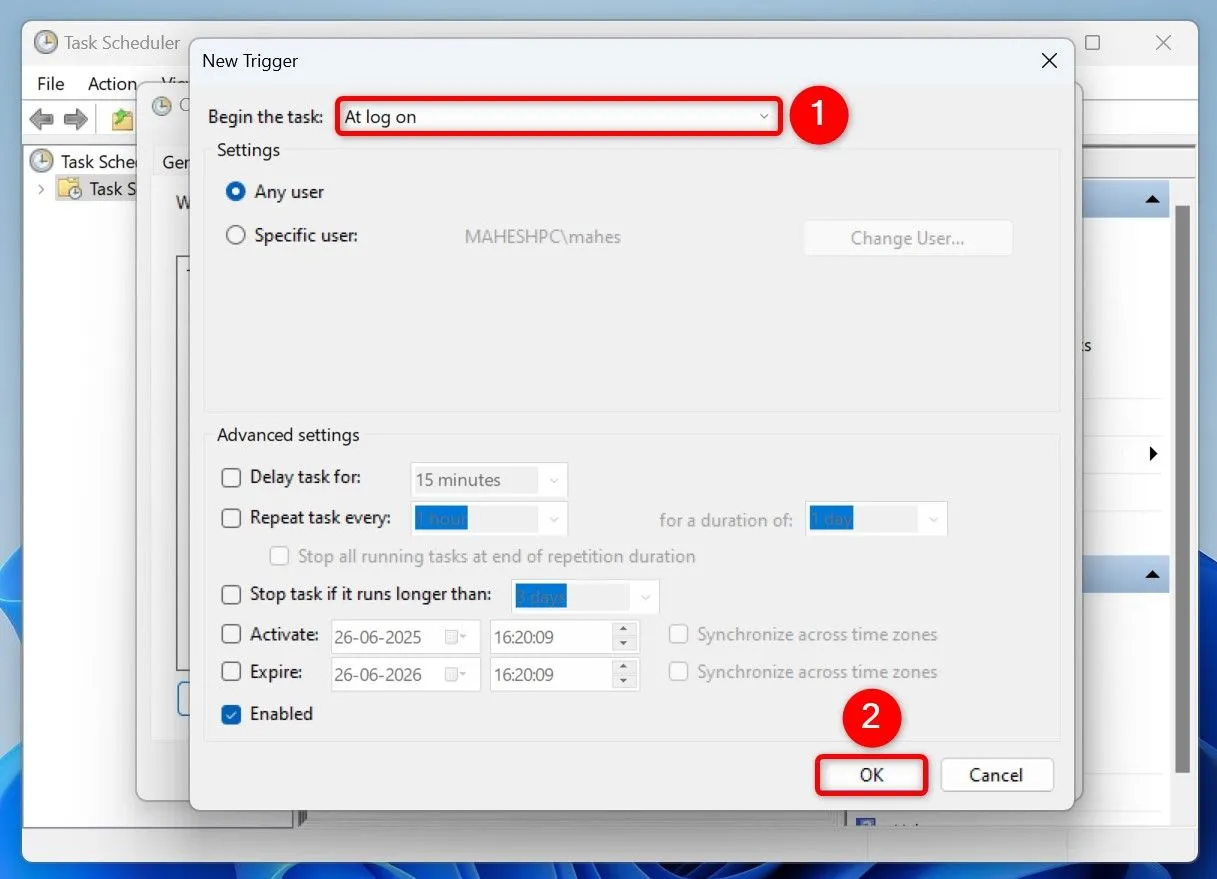Open the Action menu
The image size is (1217, 879).
pyautogui.click(x=112, y=84)
